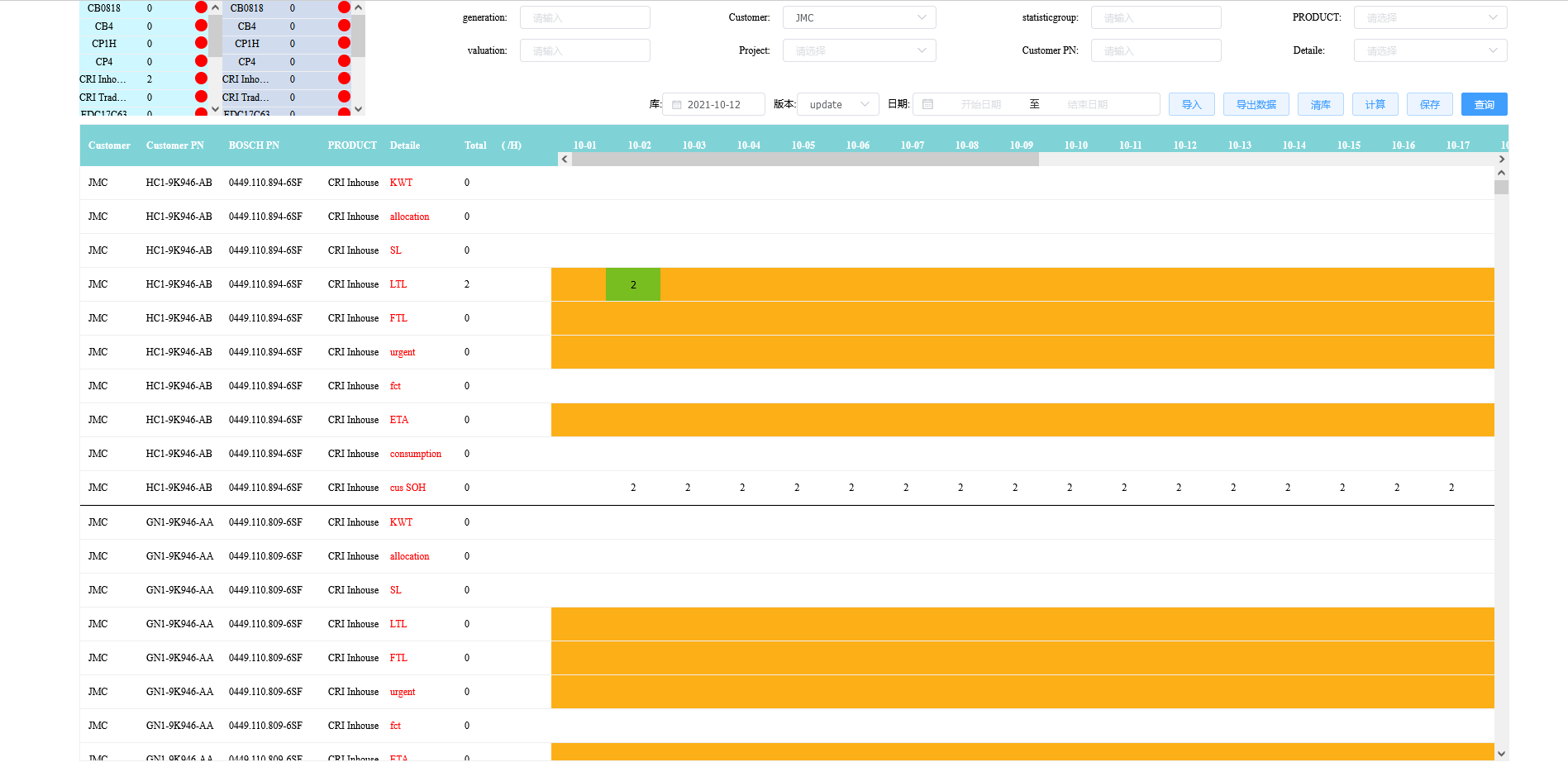Click the 清库 clear button

pyautogui.click(x=1320, y=104)
